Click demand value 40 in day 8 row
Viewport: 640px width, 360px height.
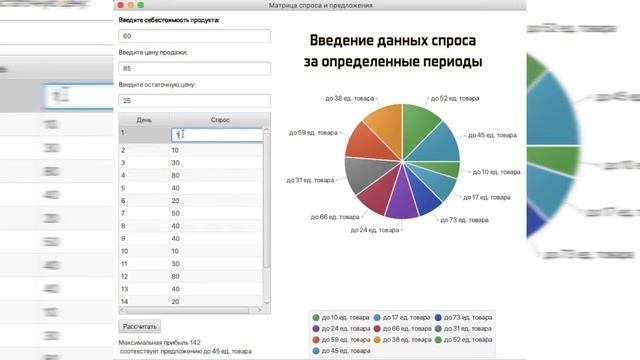click(176, 226)
